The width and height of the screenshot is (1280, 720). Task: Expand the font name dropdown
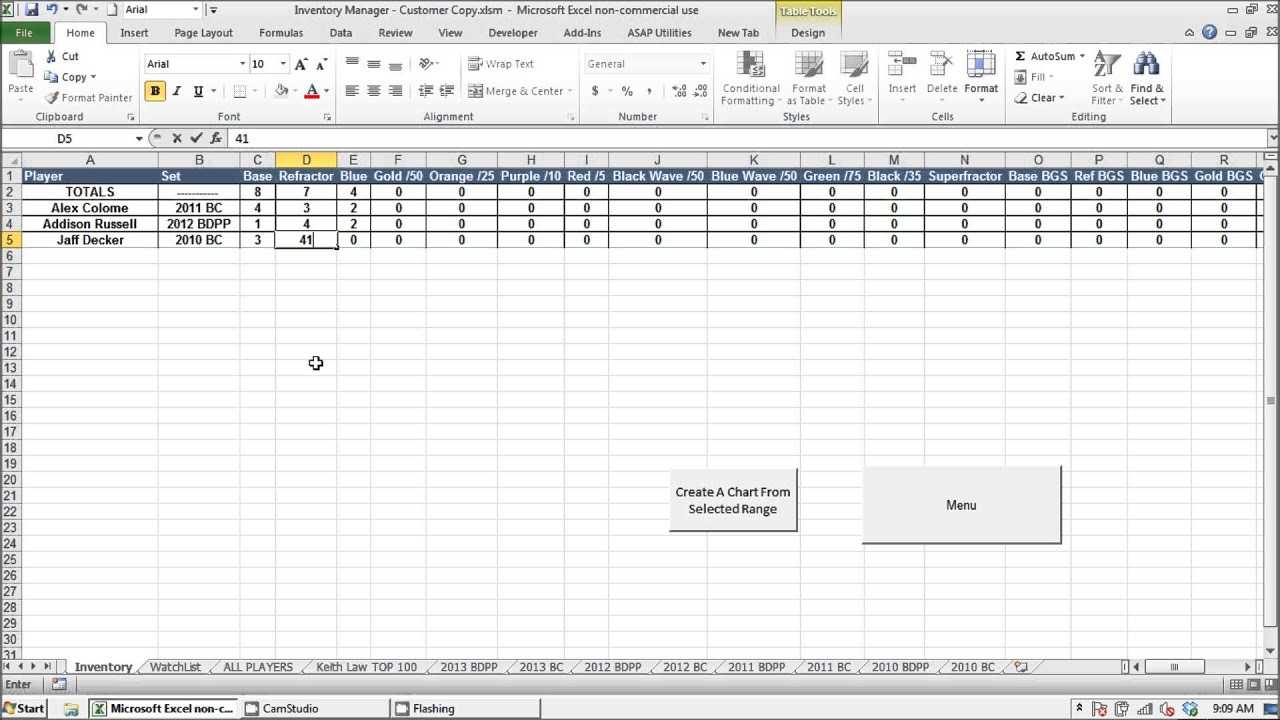coord(242,64)
